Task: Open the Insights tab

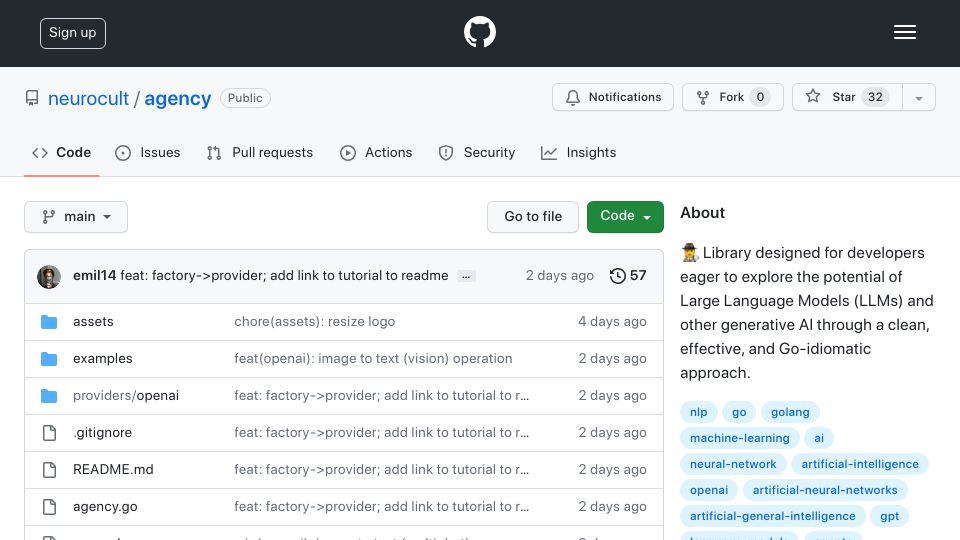Action: tap(578, 152)
